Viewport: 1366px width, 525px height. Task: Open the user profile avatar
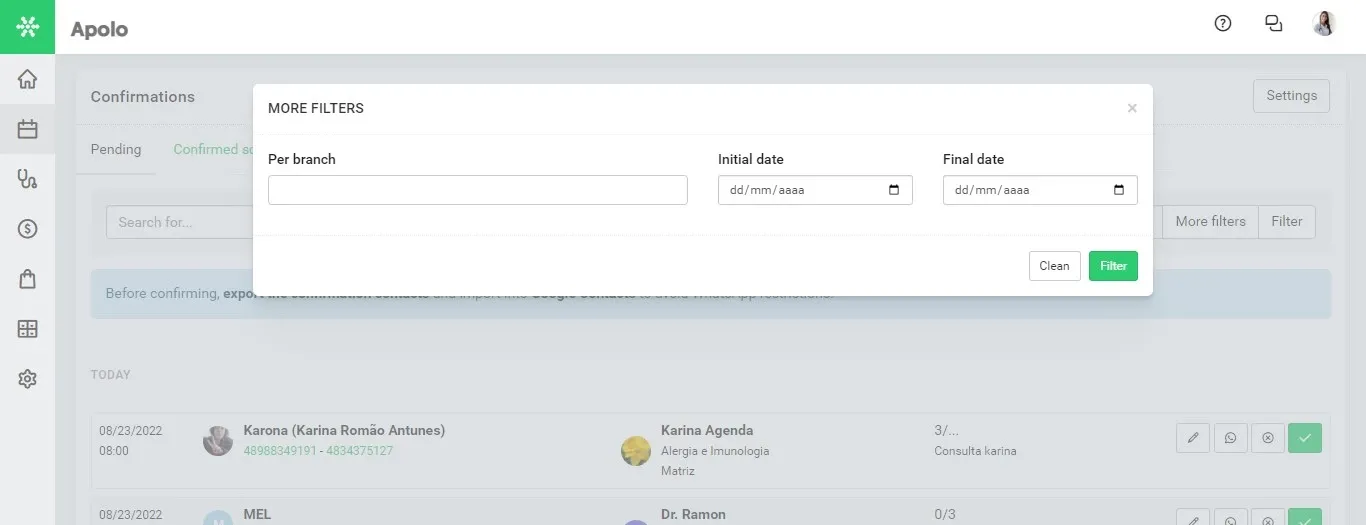[1324, 24]
